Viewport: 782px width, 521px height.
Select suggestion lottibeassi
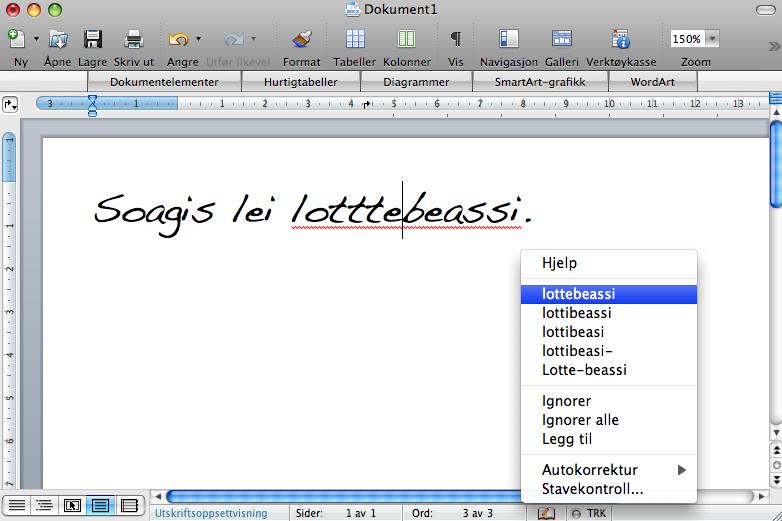pyautogui.click(x=608, y=313)
